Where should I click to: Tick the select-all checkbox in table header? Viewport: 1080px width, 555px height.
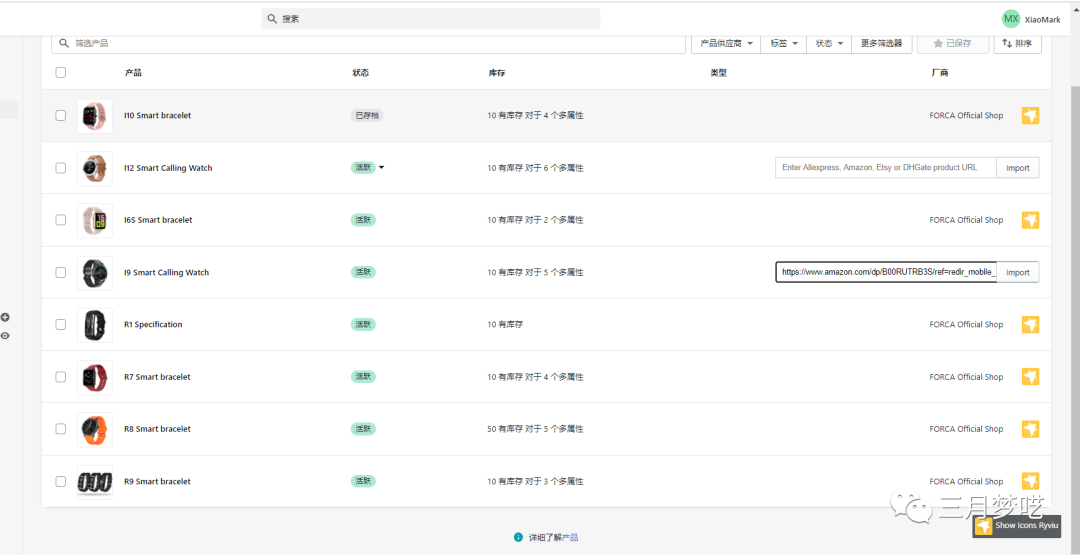[x=61, y=72]
